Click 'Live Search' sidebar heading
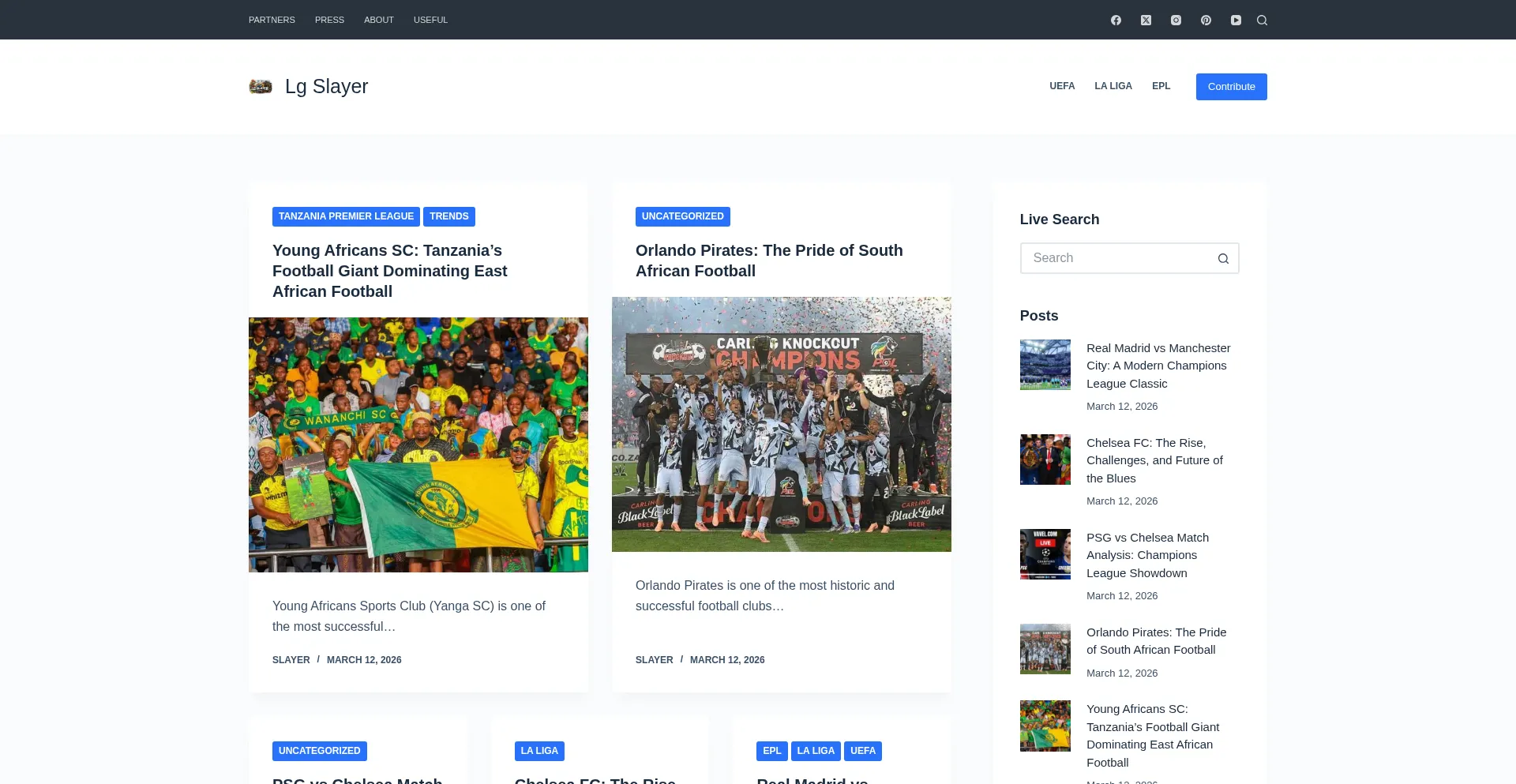1516x784 pixels. 1060,219
